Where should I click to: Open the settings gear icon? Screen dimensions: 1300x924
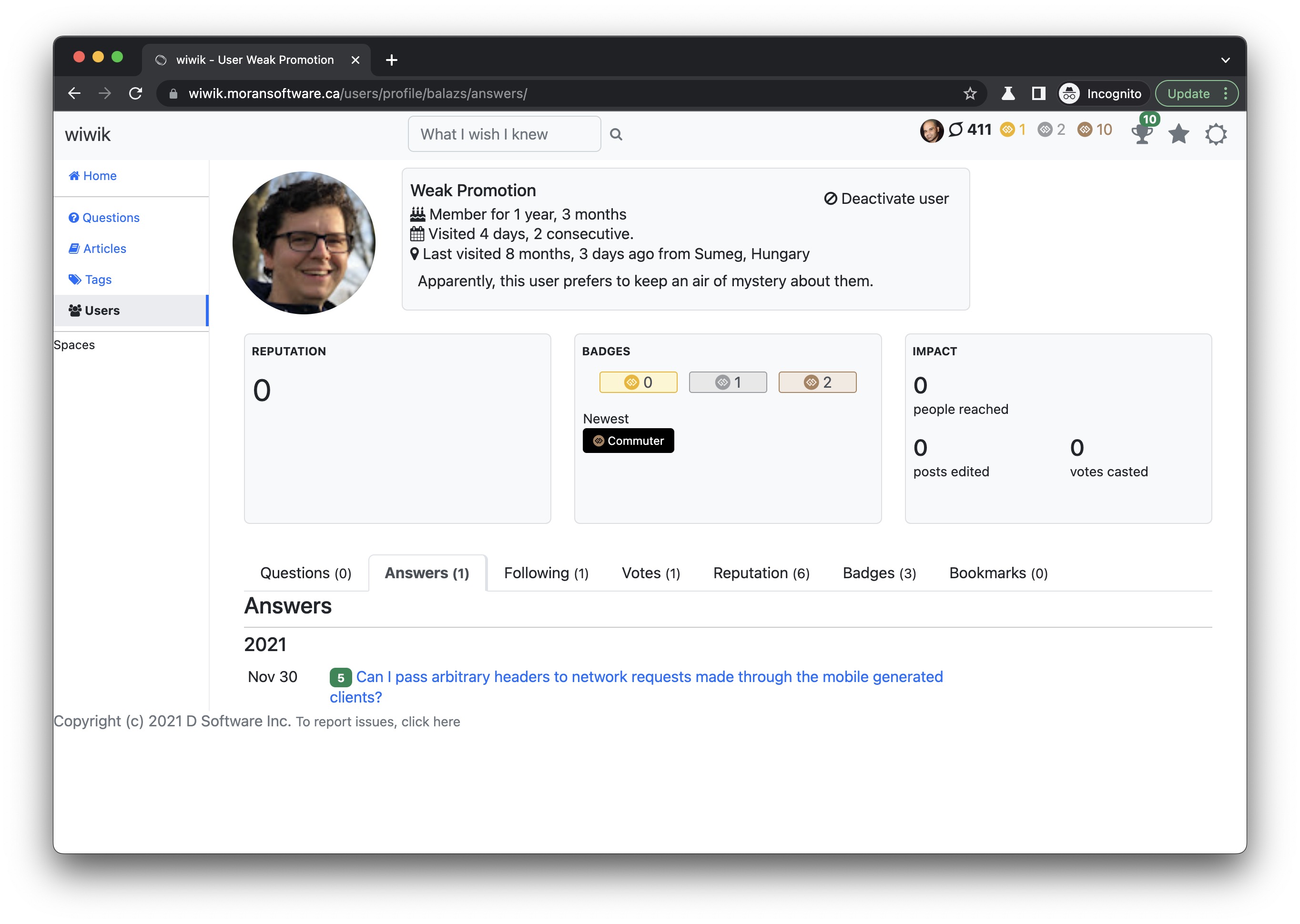(x=1216, y=134)
